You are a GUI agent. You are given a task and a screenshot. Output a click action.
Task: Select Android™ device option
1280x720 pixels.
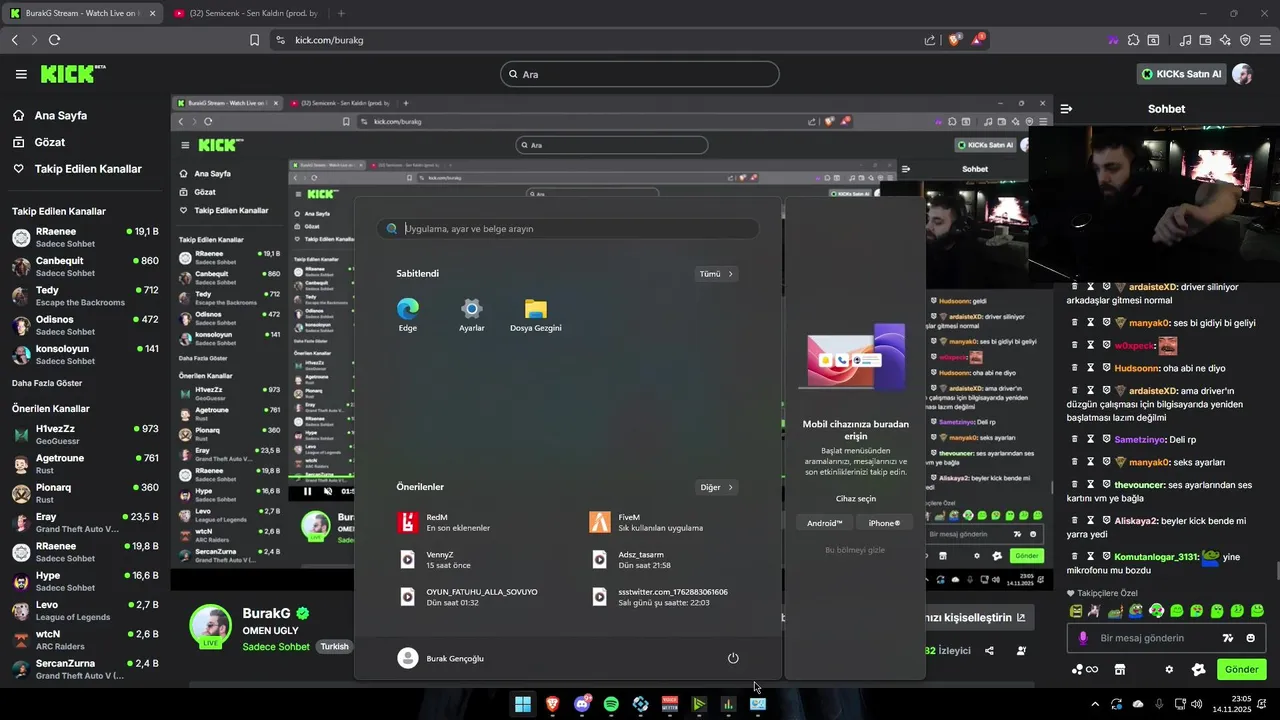pyautogui.click(x=824, y=523)
